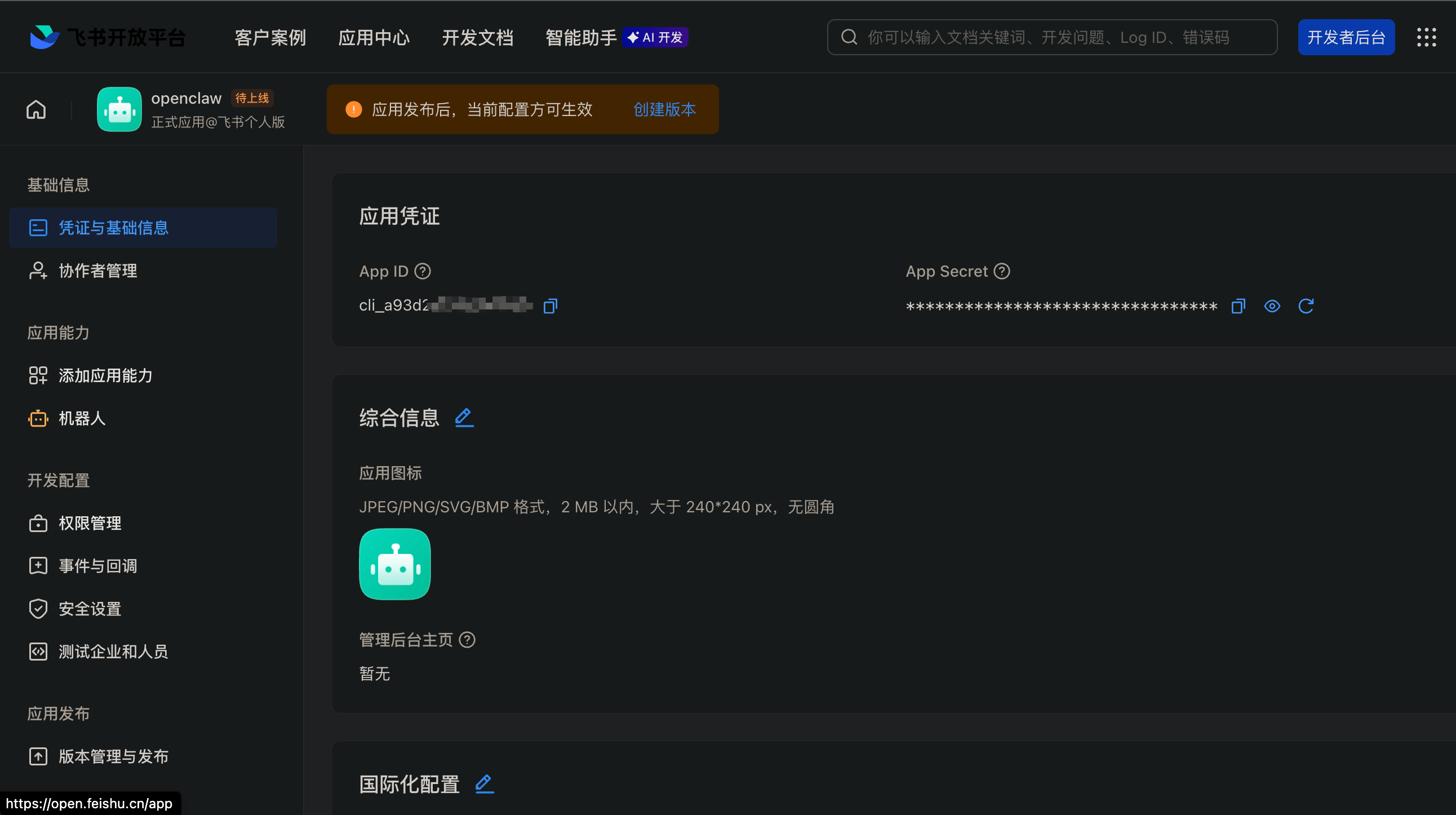
Task: Click the App ID help question-mark icon
Action: click(423, 271)
